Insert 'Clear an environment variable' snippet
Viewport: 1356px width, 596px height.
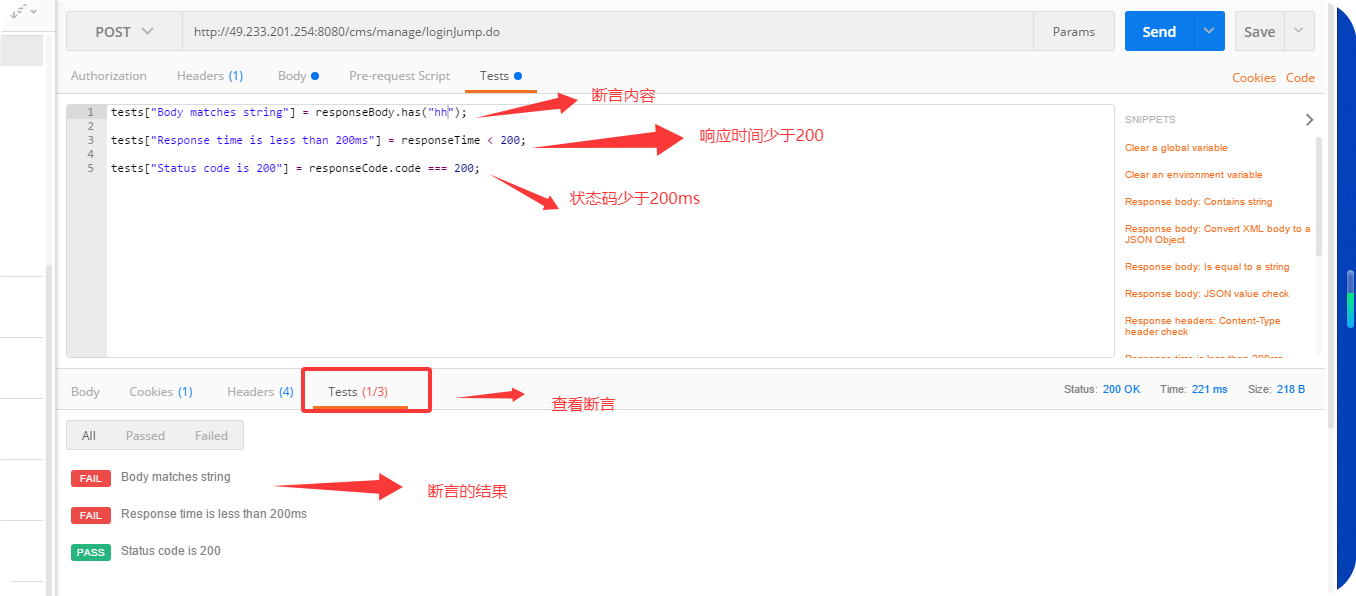pyautogui.click(x=1193, y=175)
